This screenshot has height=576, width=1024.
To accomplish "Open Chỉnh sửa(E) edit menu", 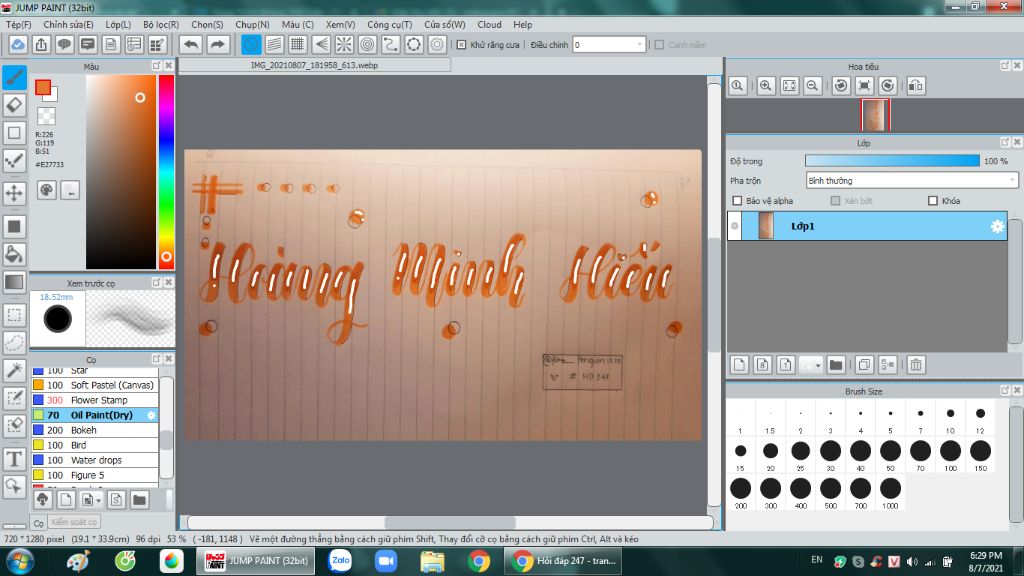I will point(69,24).
